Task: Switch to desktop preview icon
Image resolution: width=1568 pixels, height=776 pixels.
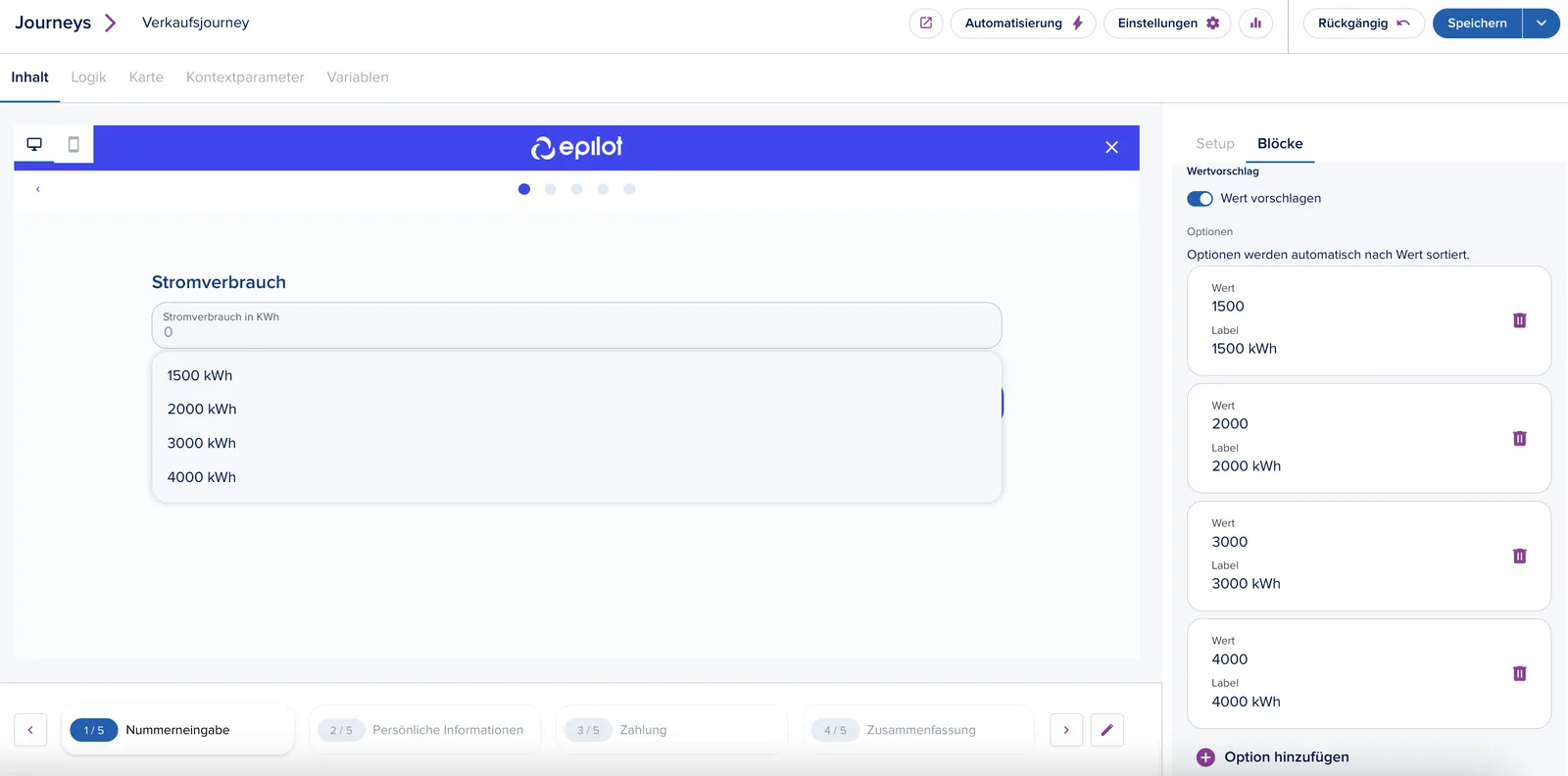Action: click(34, 144)
